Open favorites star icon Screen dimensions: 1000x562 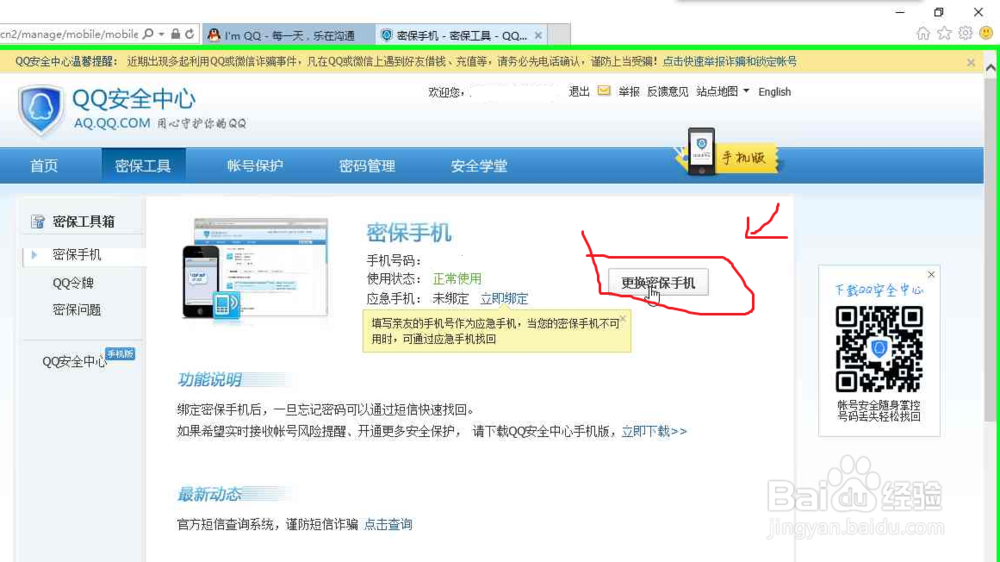945,33
